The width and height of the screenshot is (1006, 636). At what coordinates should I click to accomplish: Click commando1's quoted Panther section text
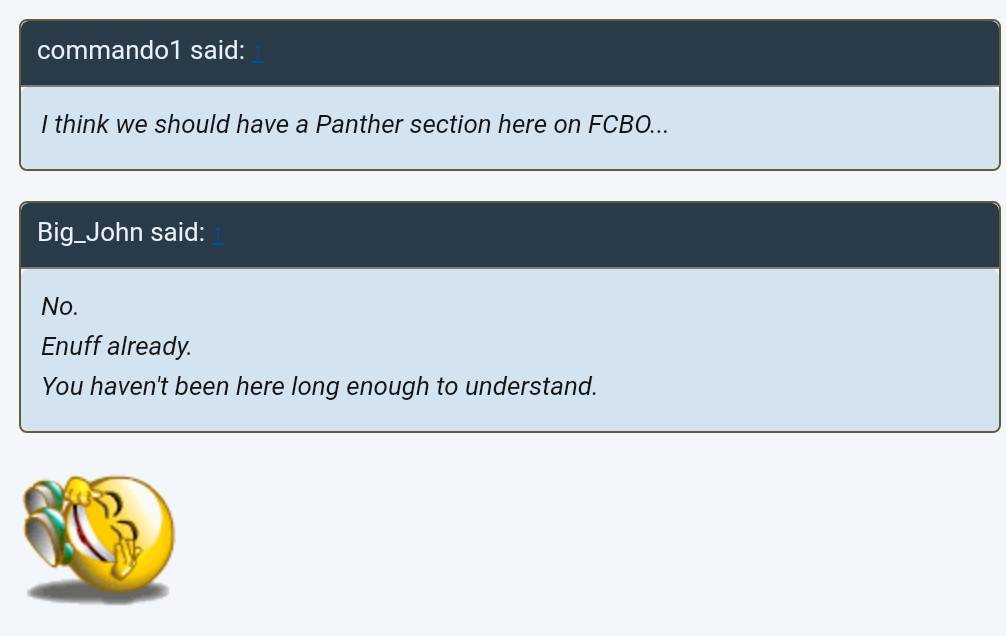coord(354,125)
